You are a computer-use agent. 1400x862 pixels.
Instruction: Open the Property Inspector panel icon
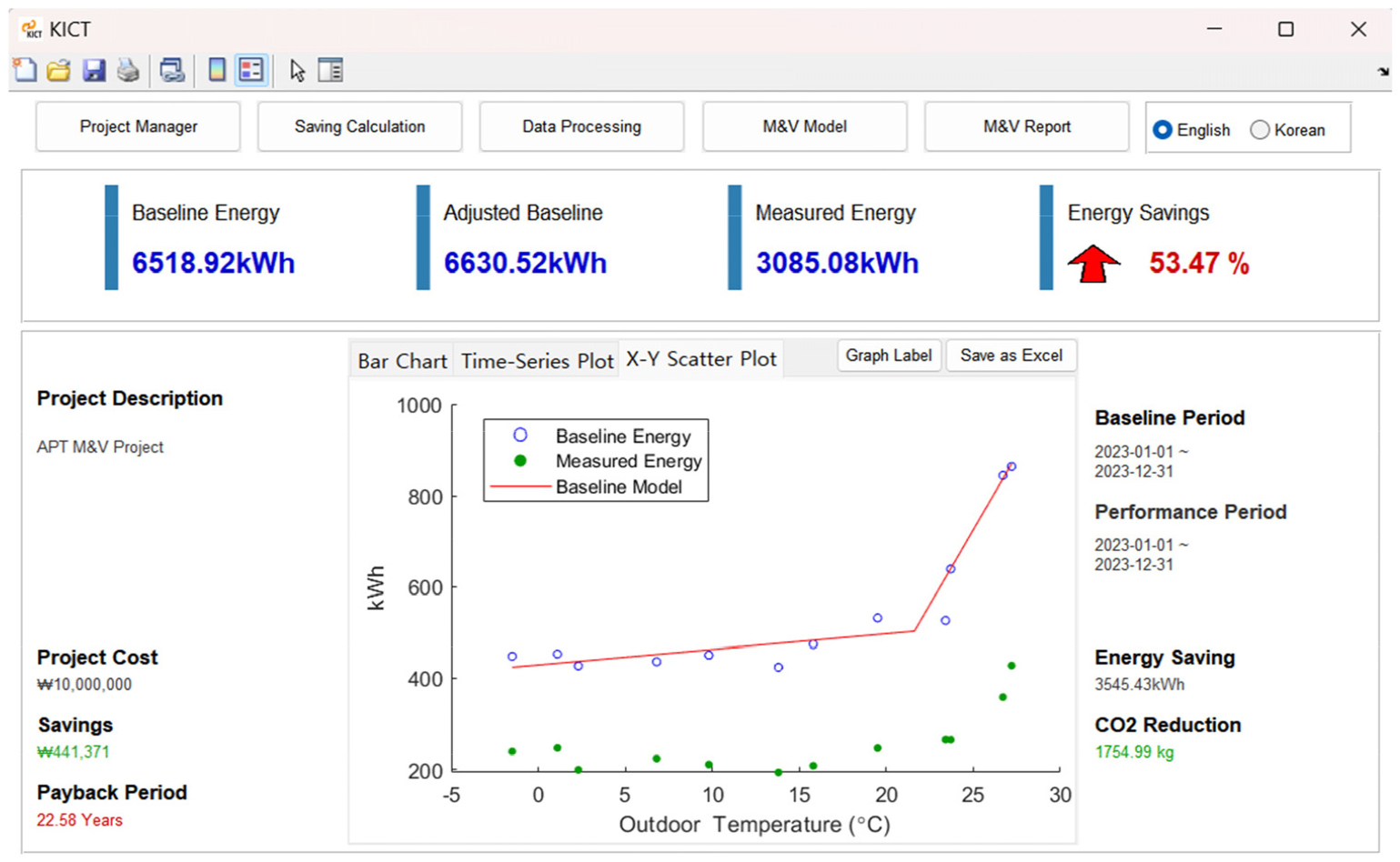[x=331, y=70]
